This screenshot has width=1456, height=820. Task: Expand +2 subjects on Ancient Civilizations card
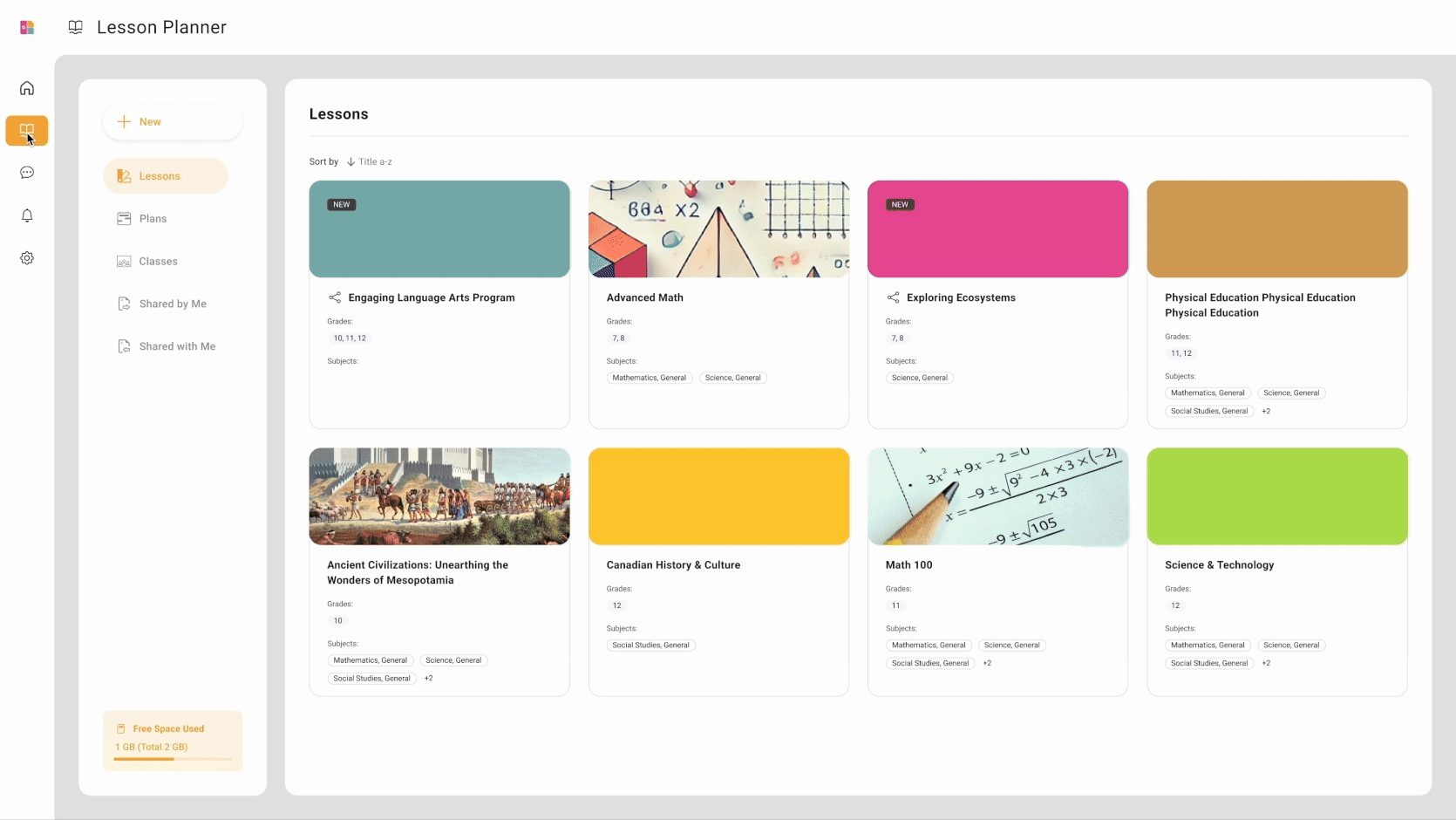(428, 679)
